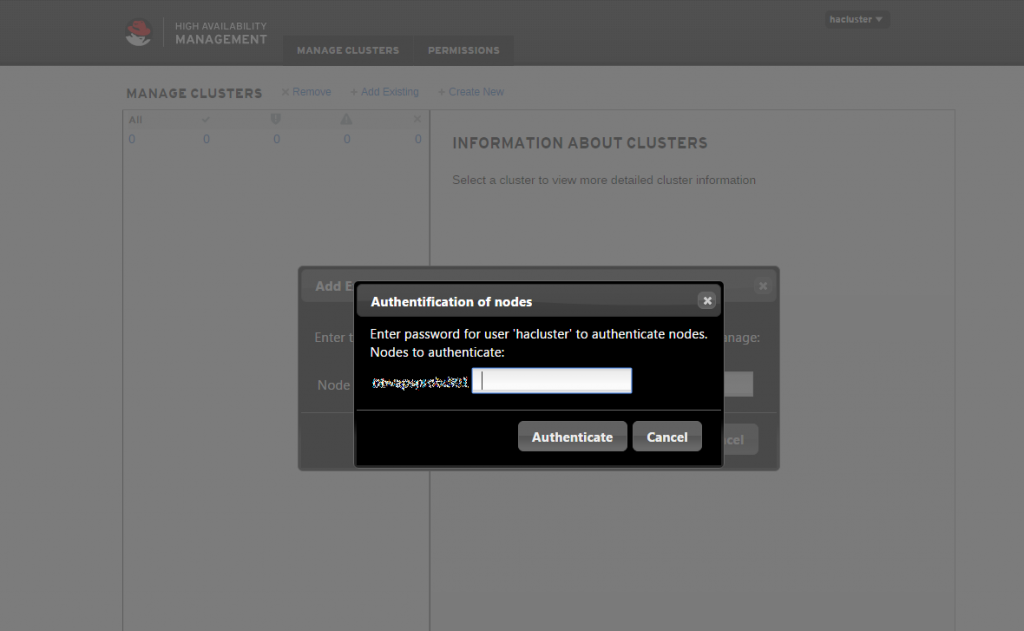Select the checkmark status filter icon

206,119
